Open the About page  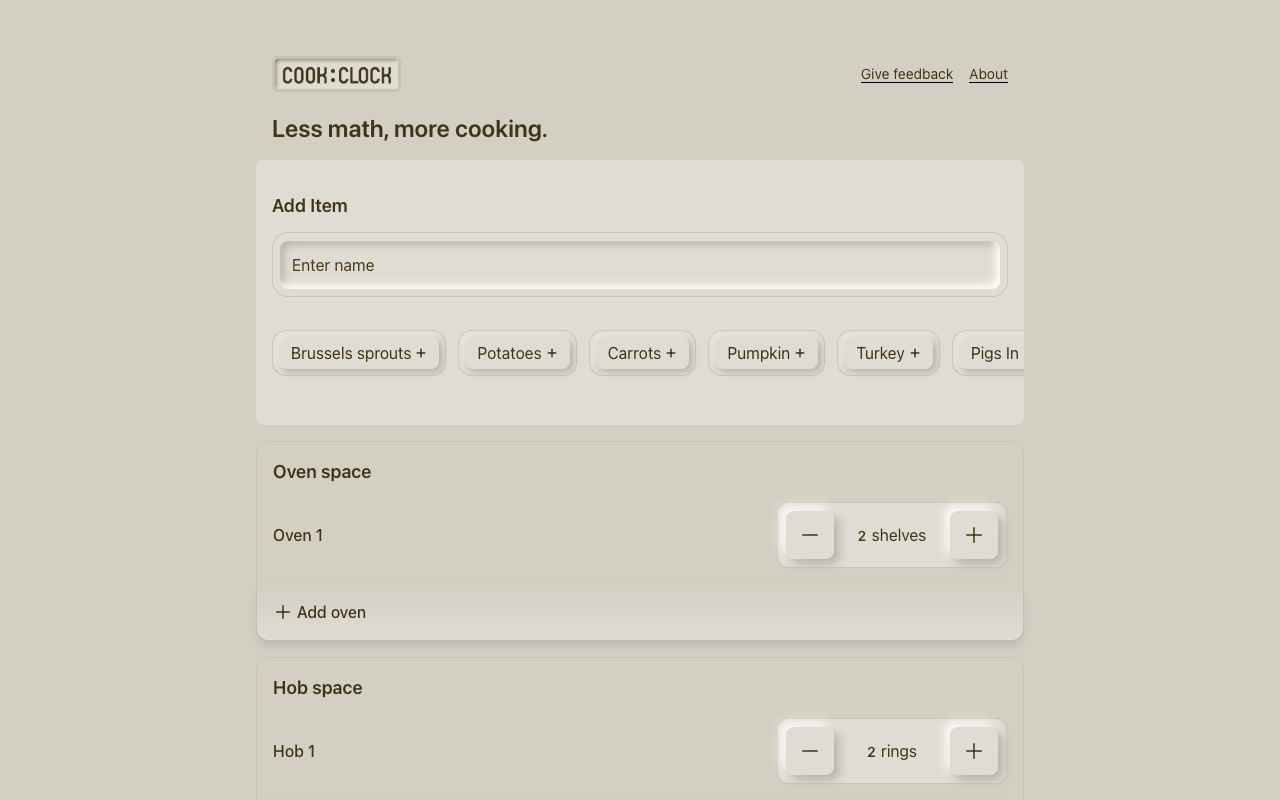(x=988, y=74)
